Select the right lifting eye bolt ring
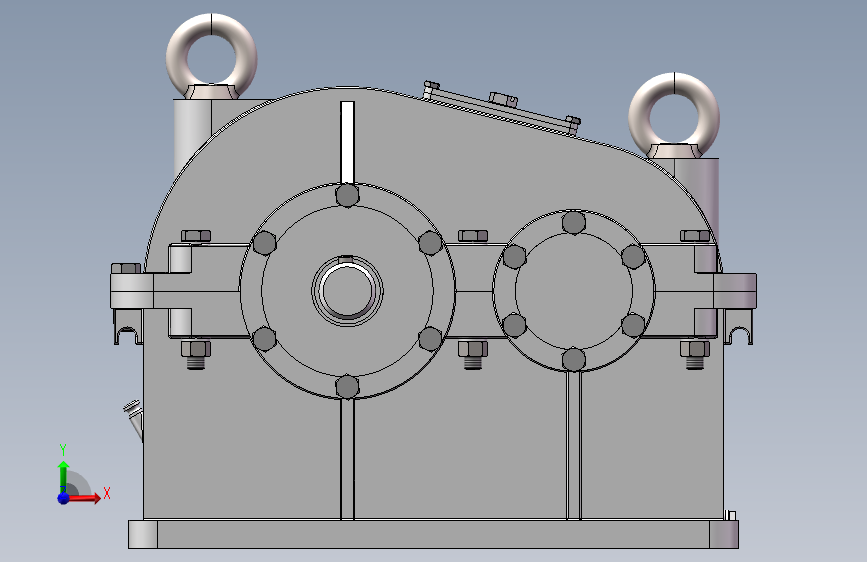867x562 pixels. 674,115
